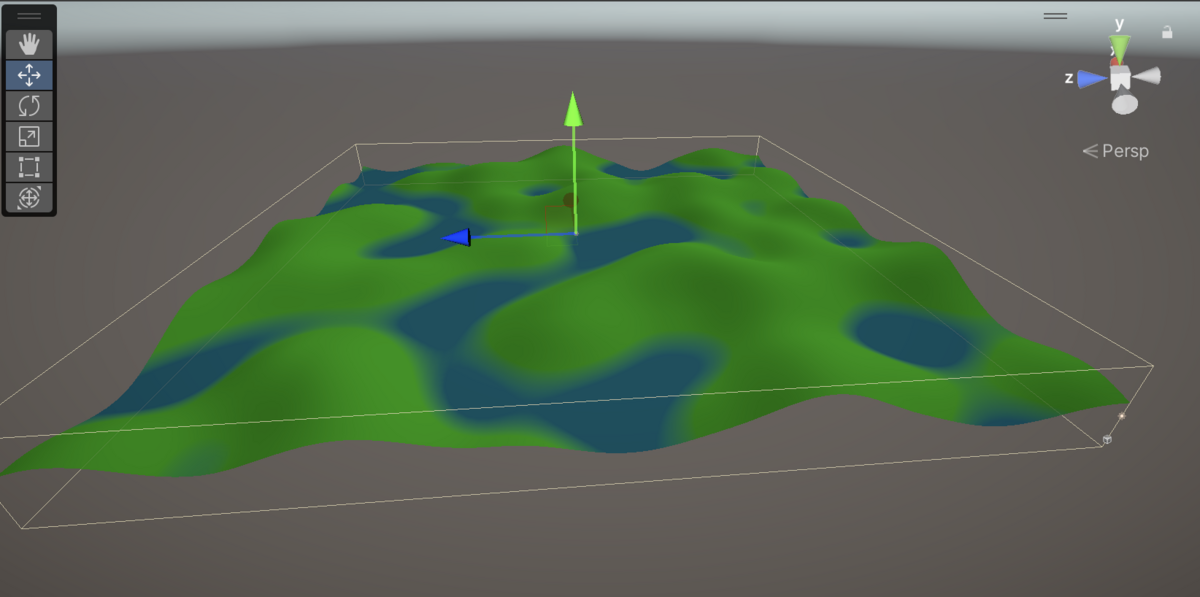Select the combined Transform tool

(29, 198)
